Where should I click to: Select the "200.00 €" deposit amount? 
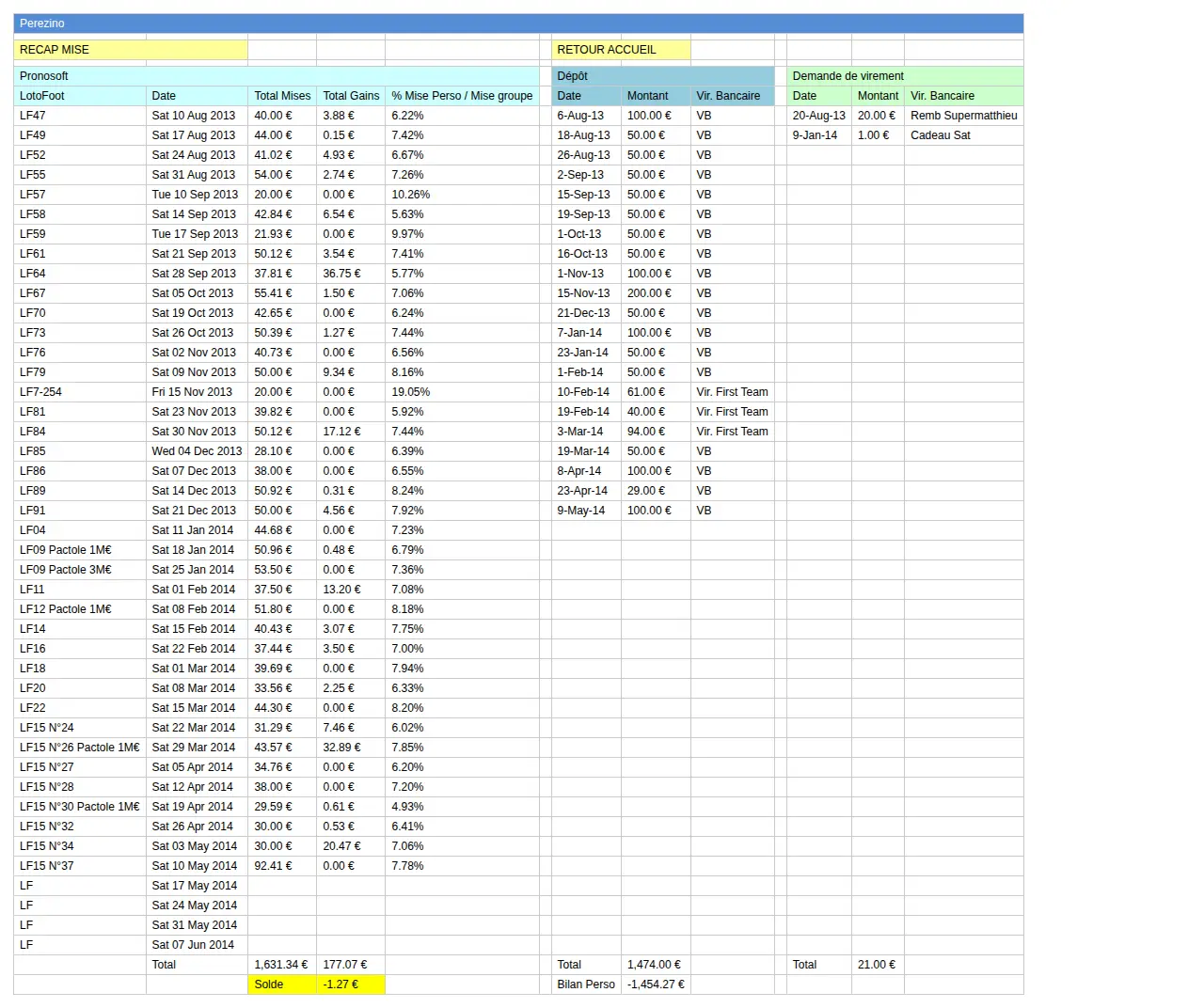pos(656,293)
